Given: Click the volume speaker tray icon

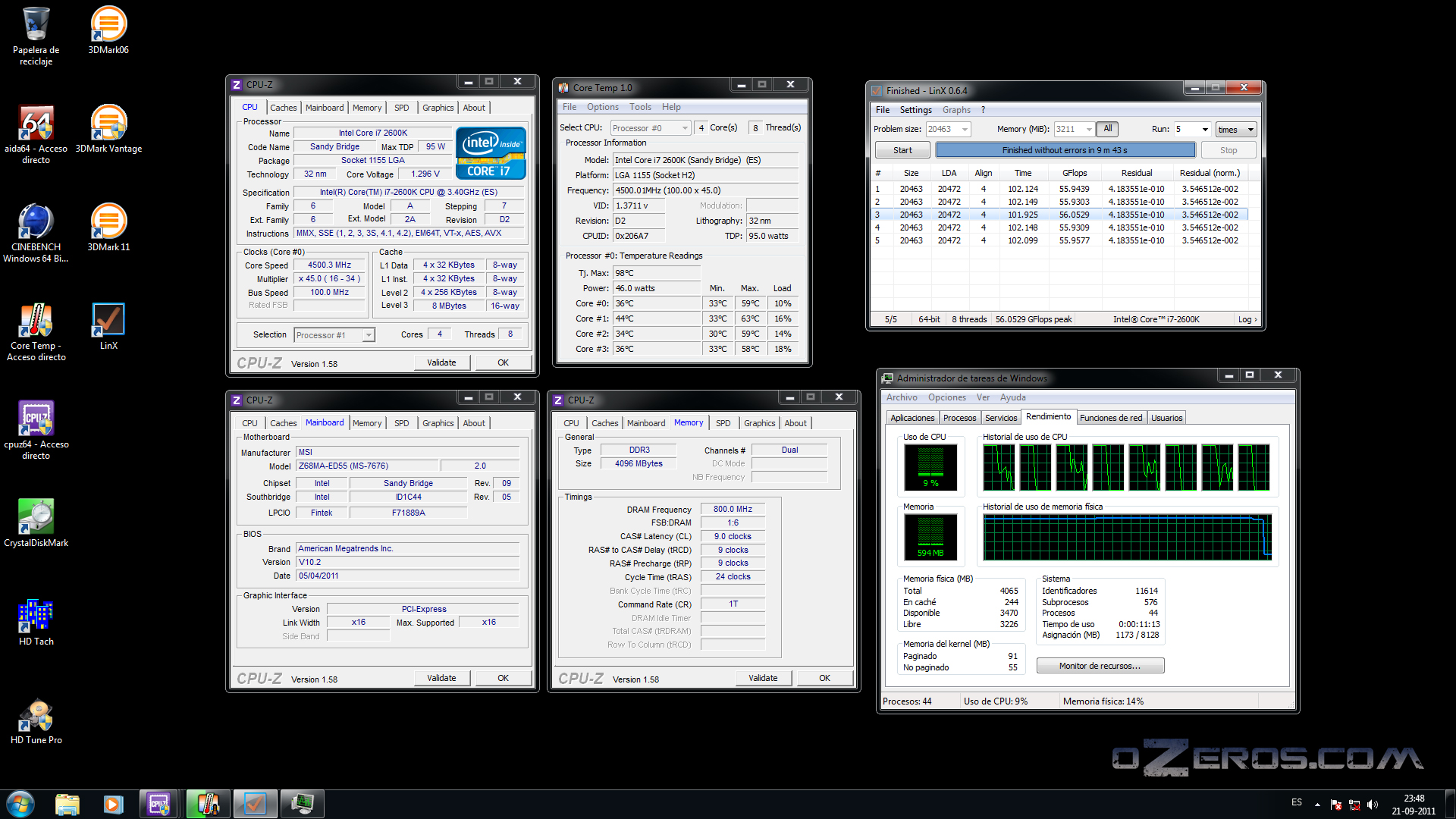Looking at the screenshot, I should 1372,805.
